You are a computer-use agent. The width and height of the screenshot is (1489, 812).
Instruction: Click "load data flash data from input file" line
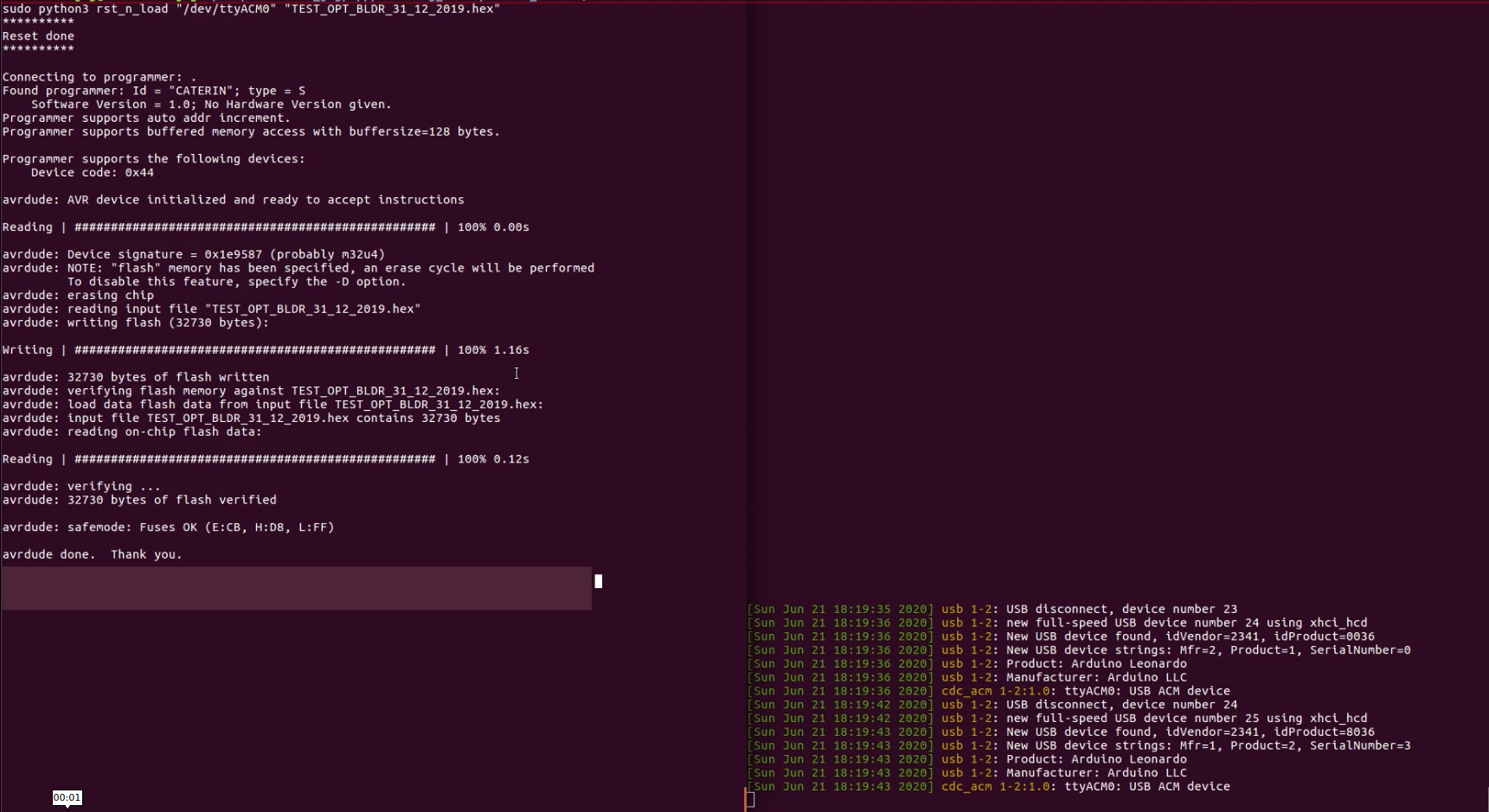tap(273, 405)
